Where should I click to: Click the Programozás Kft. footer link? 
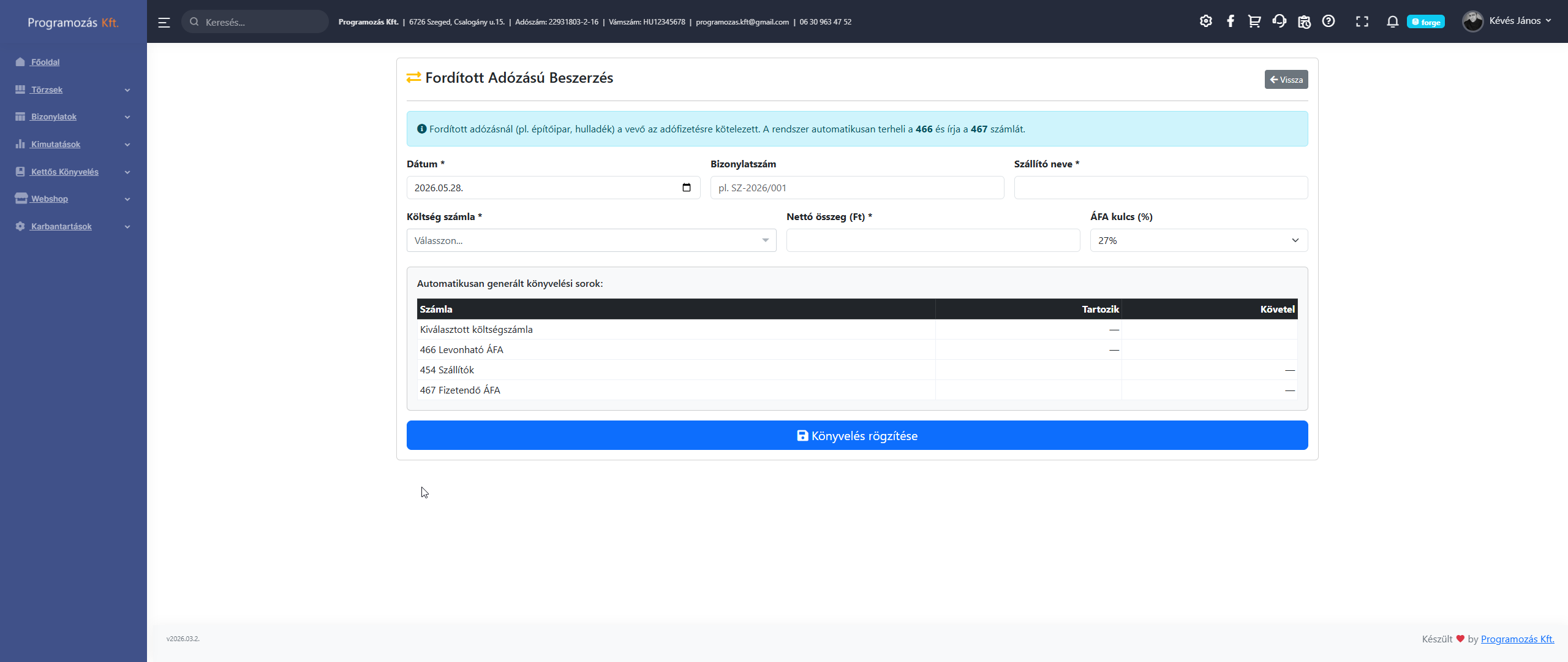coord(1517,639)
